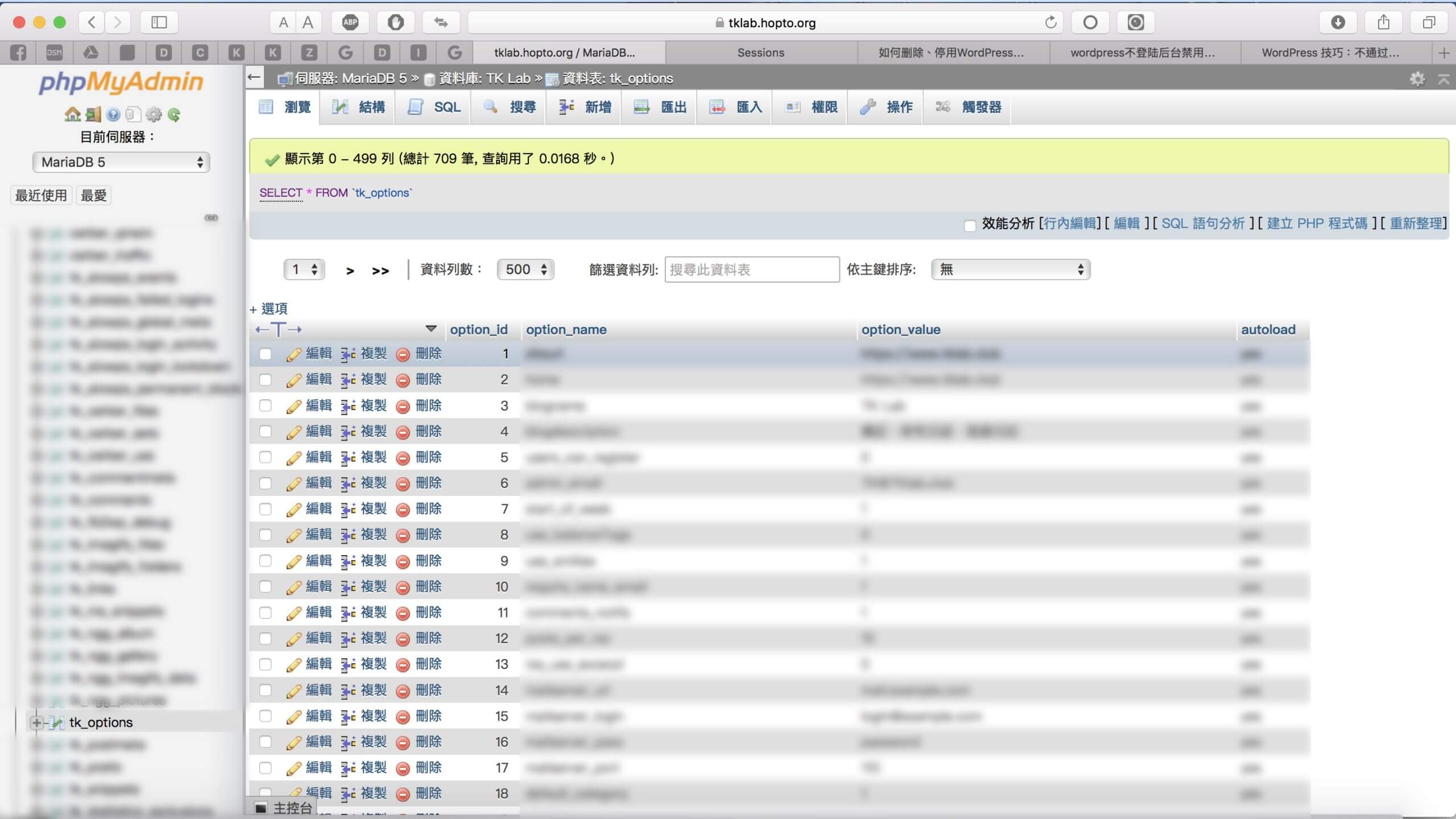Switch to the Sessions browser tab
The width and height of the screenshot is (1456, 819).
(760, 53)
